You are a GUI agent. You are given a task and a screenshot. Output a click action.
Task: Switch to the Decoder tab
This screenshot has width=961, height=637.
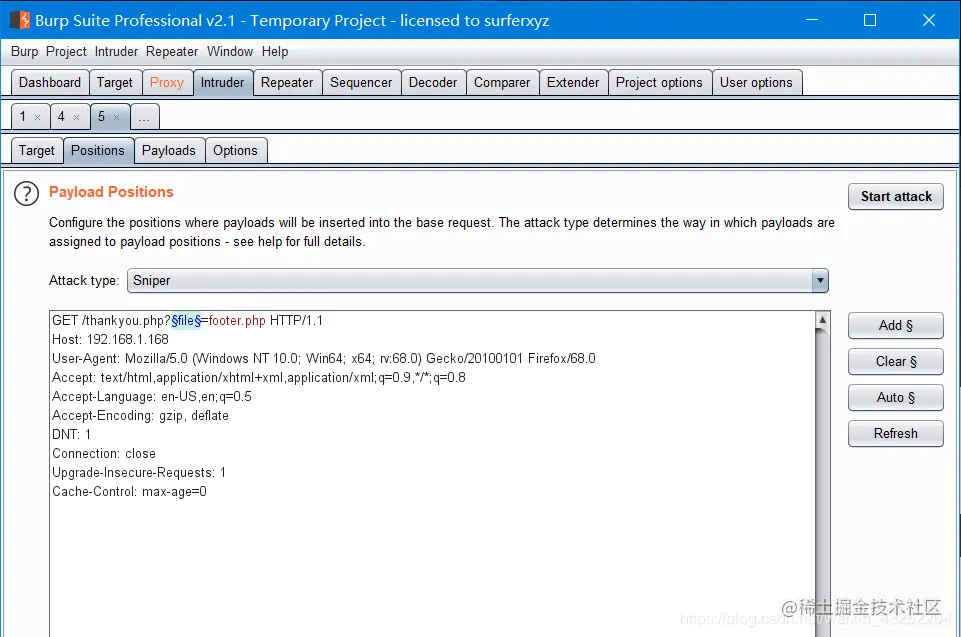coord(433,83)
